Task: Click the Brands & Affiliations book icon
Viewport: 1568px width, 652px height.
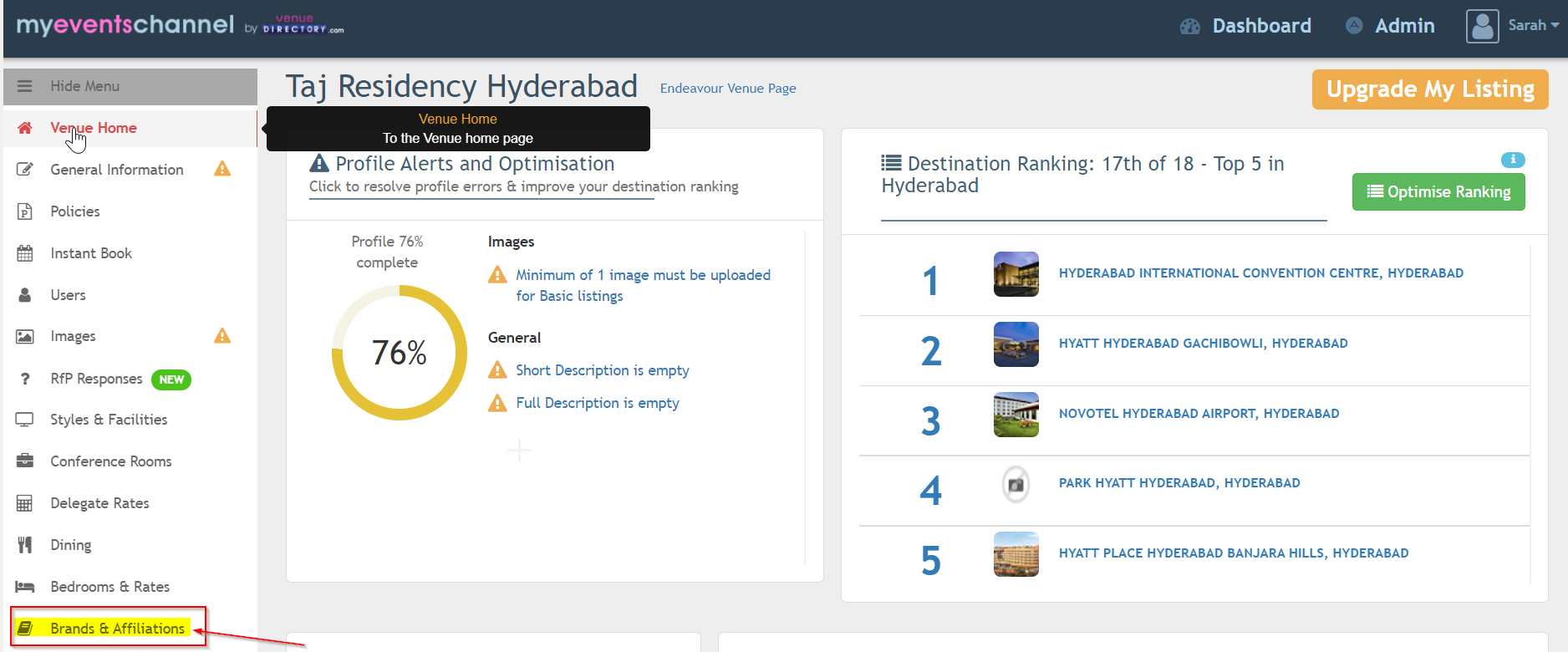Action: click(x=25, y=629)
